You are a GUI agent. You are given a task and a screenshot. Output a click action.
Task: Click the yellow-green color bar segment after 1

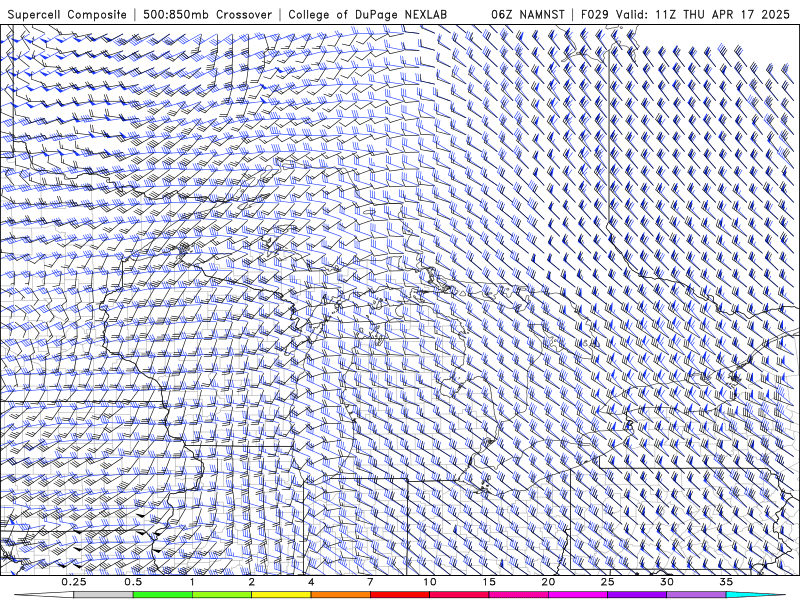pyautogui.click(x=222, y=595)
